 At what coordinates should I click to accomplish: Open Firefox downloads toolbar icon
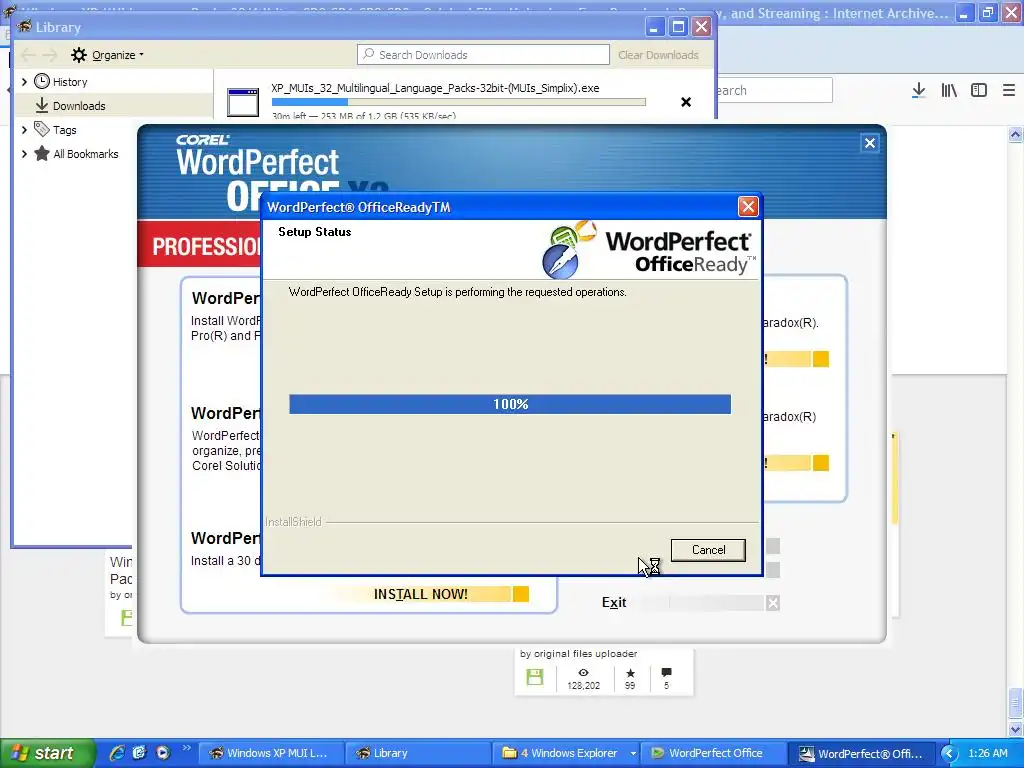tap(918, 90)
